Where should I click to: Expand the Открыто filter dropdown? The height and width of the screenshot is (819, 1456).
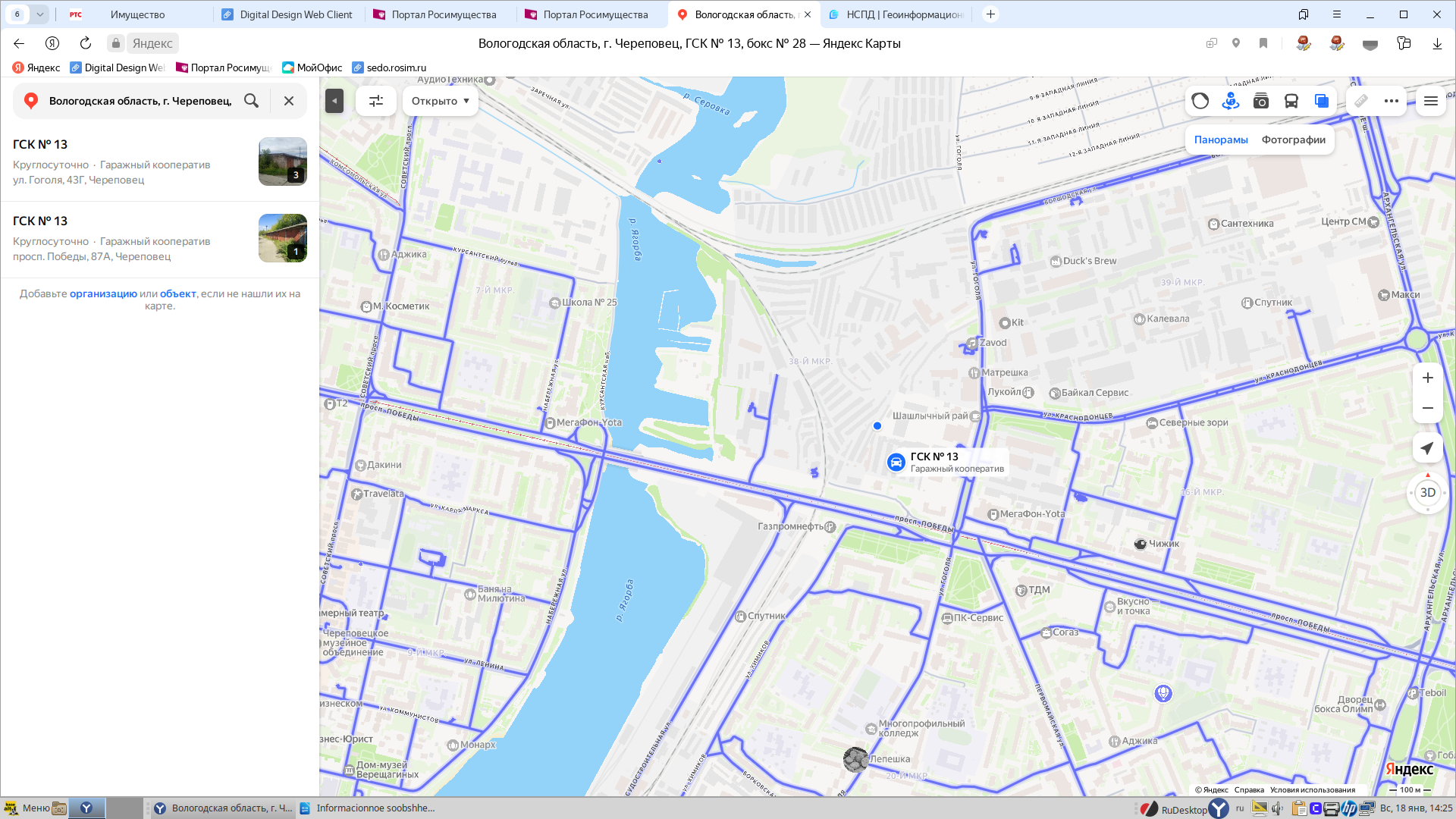point(440,101)
